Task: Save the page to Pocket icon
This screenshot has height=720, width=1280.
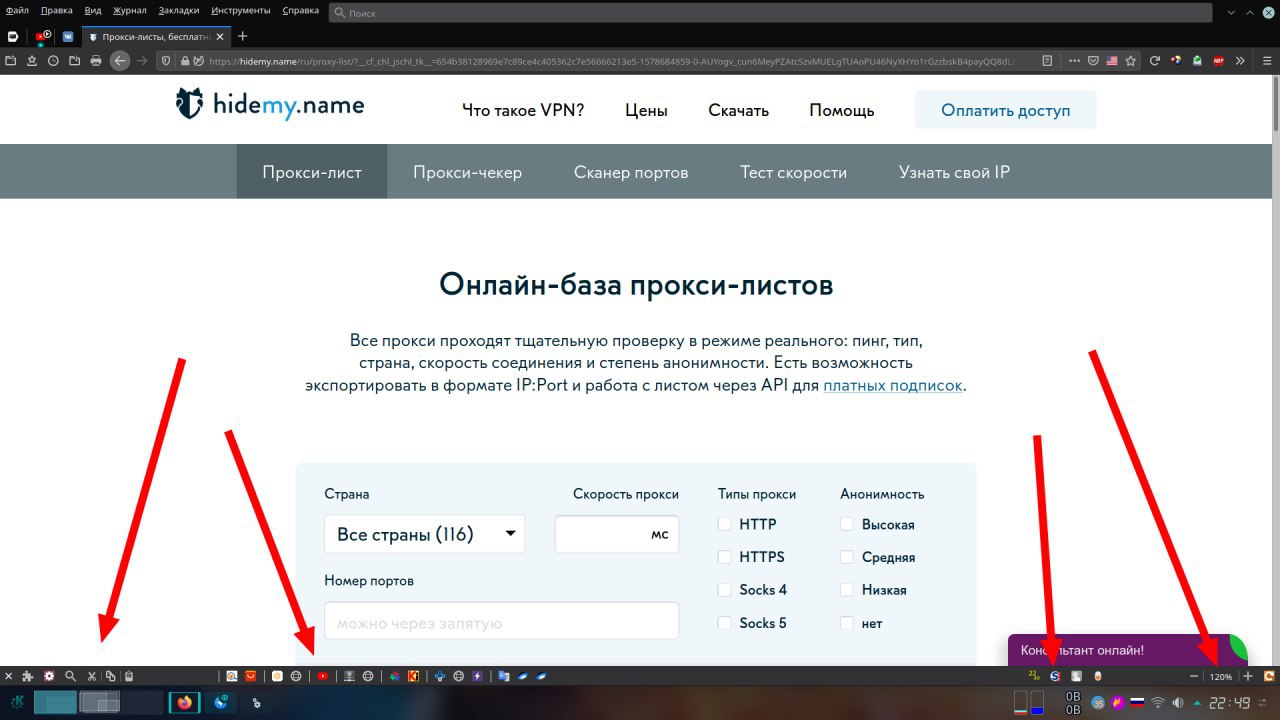Action: pos(1093,60)
